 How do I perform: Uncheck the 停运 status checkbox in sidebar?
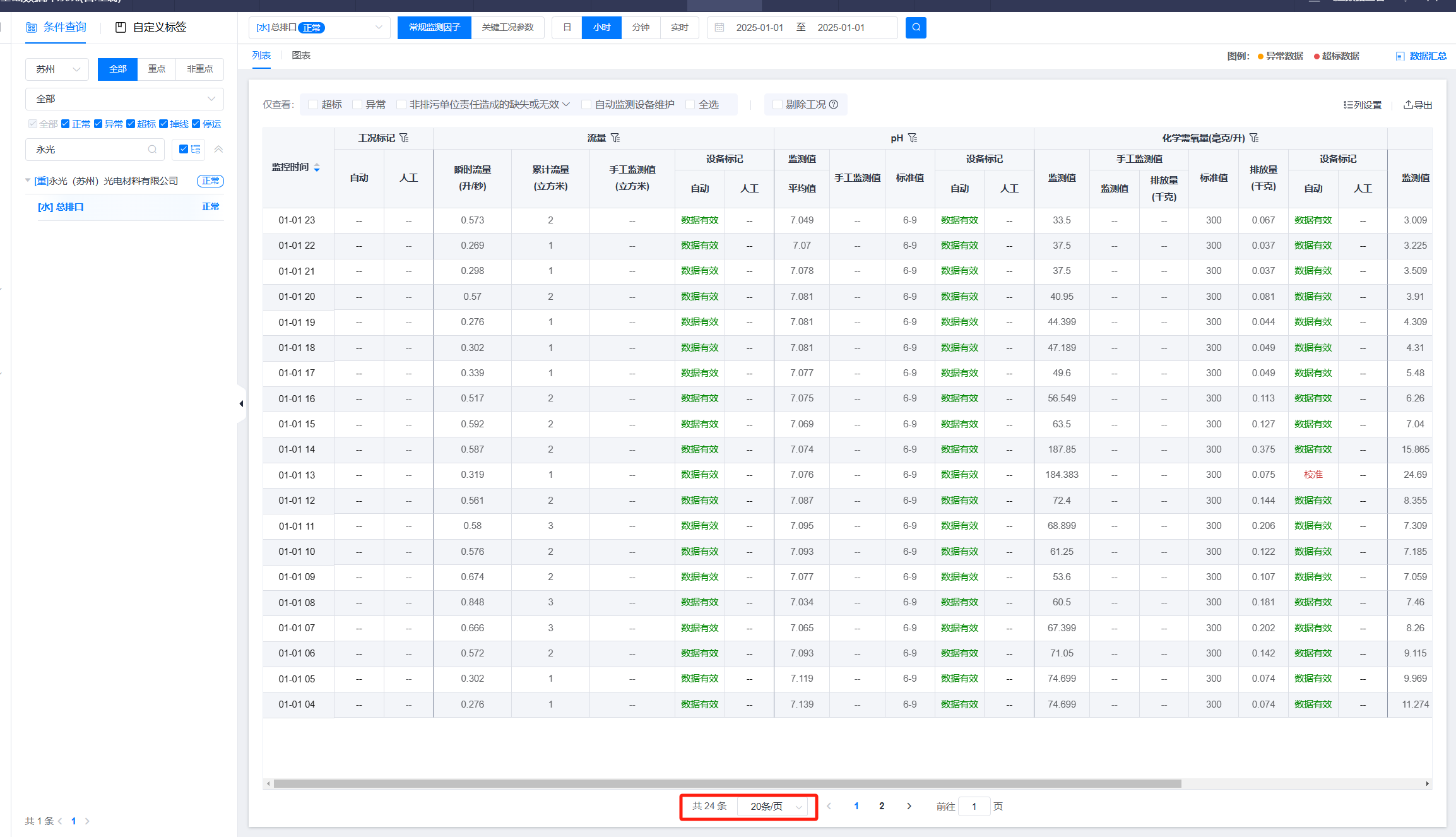pyautogui.click(x=196, y=124)
